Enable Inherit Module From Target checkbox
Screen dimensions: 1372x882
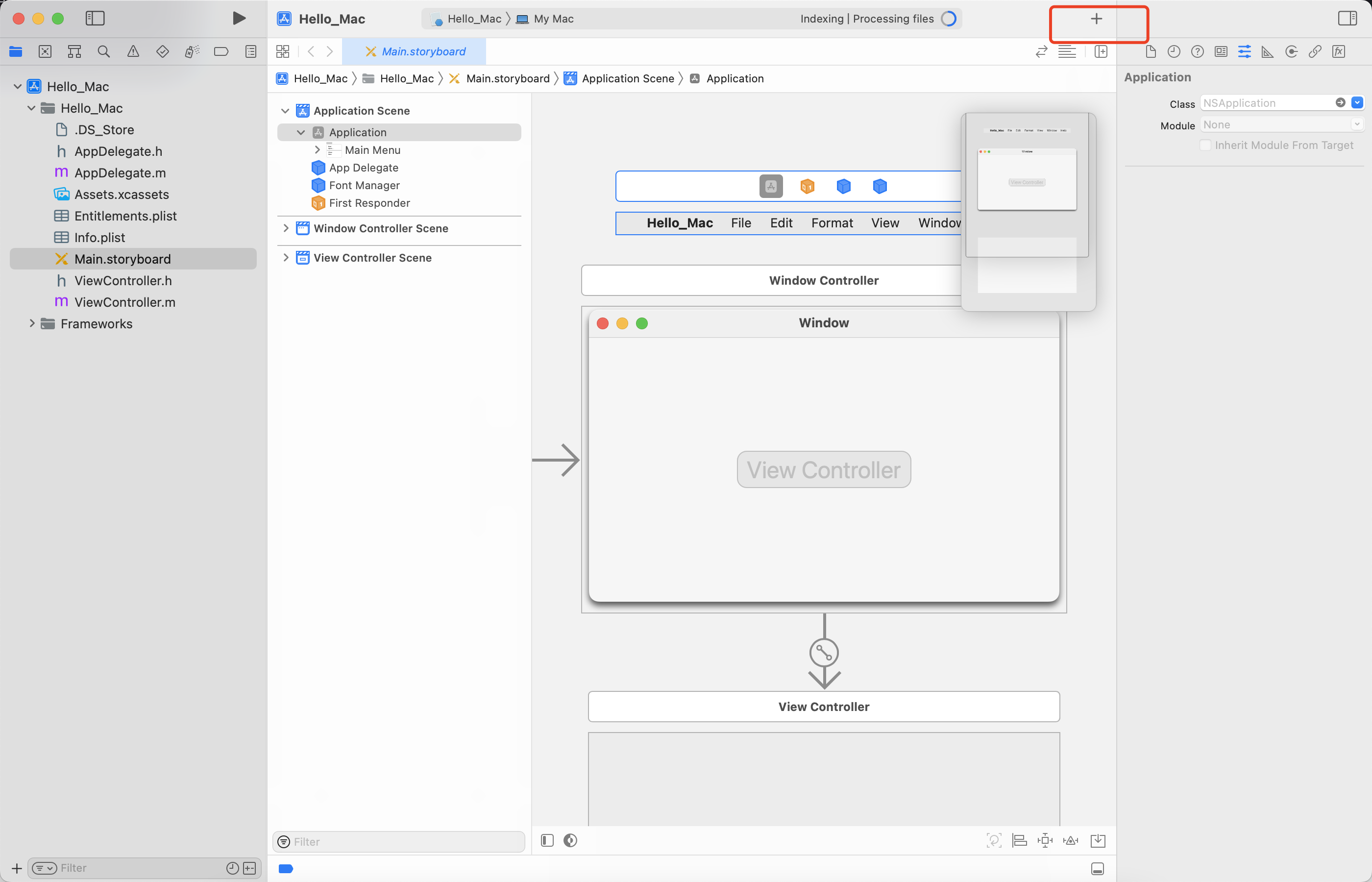[1205, 146]
